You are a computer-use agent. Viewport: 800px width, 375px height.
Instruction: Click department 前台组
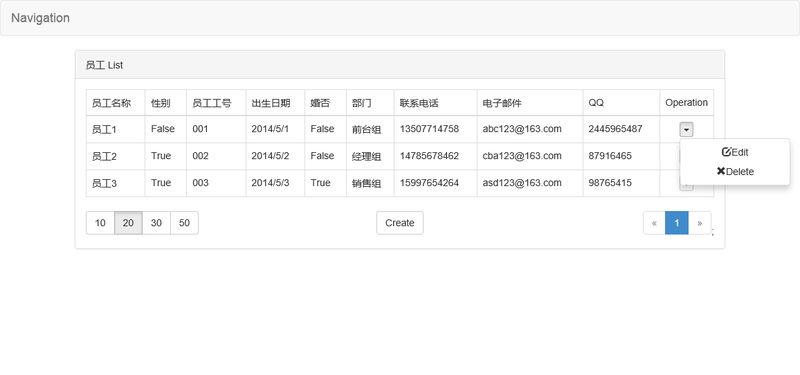coord(366,130)
